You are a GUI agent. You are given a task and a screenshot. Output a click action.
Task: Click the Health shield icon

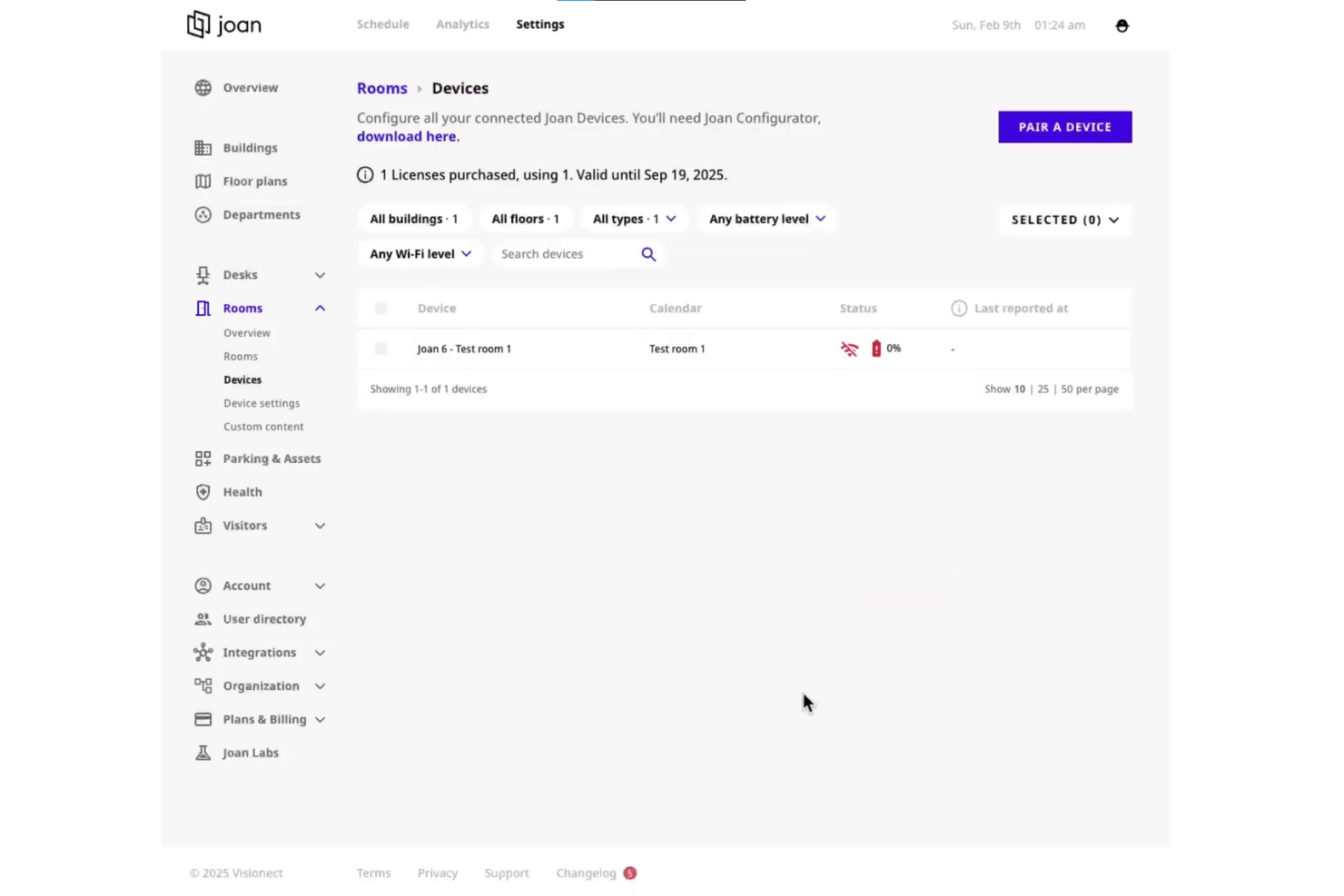(x=203, y=492)
